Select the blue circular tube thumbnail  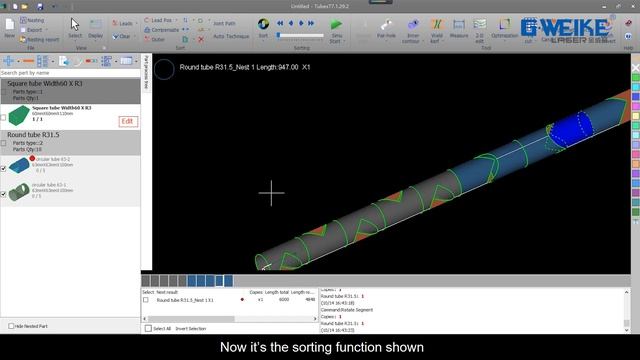tap(19, 165)
